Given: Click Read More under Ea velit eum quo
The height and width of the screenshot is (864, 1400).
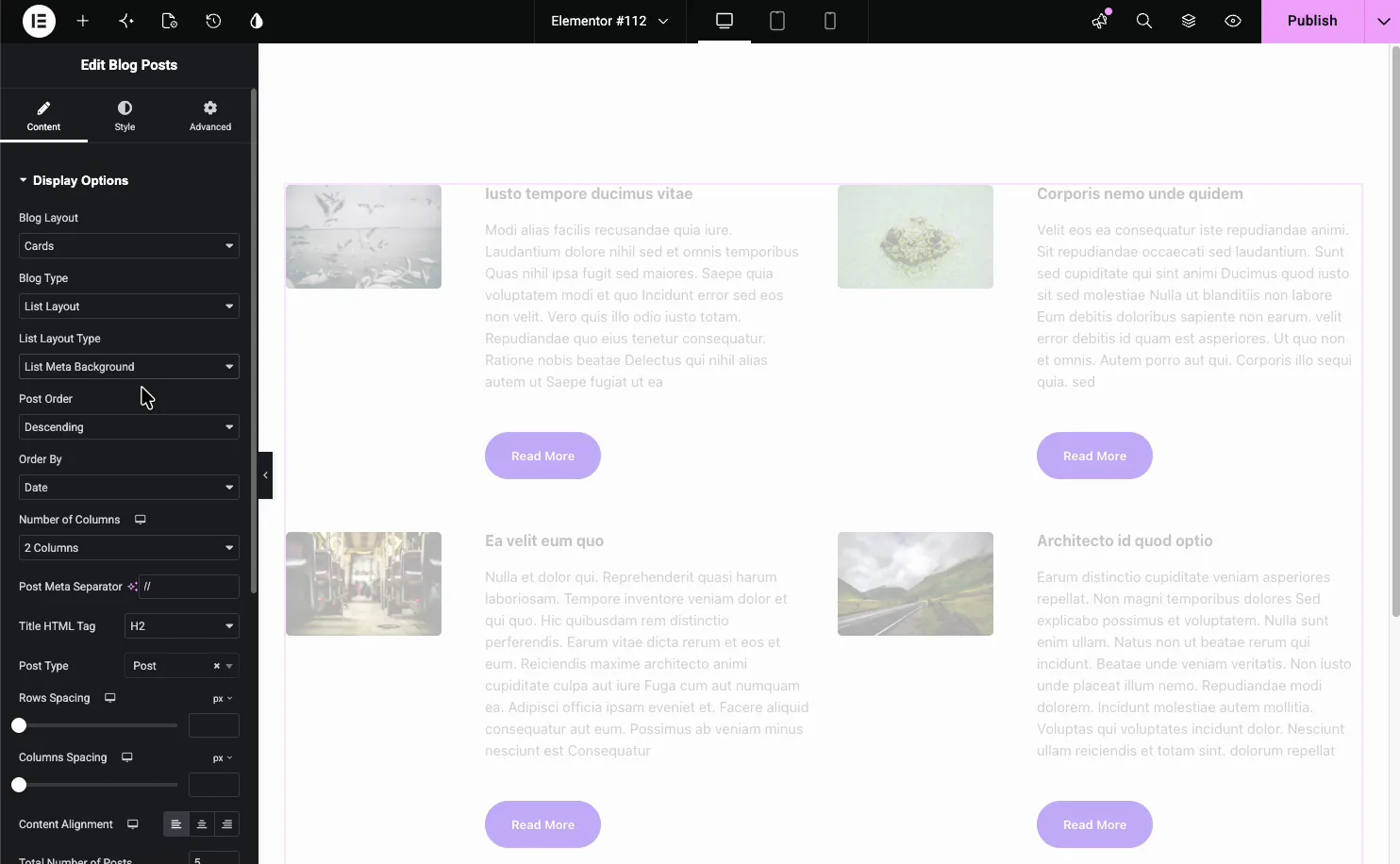Looking at the screenshot, I should [542, 824].
